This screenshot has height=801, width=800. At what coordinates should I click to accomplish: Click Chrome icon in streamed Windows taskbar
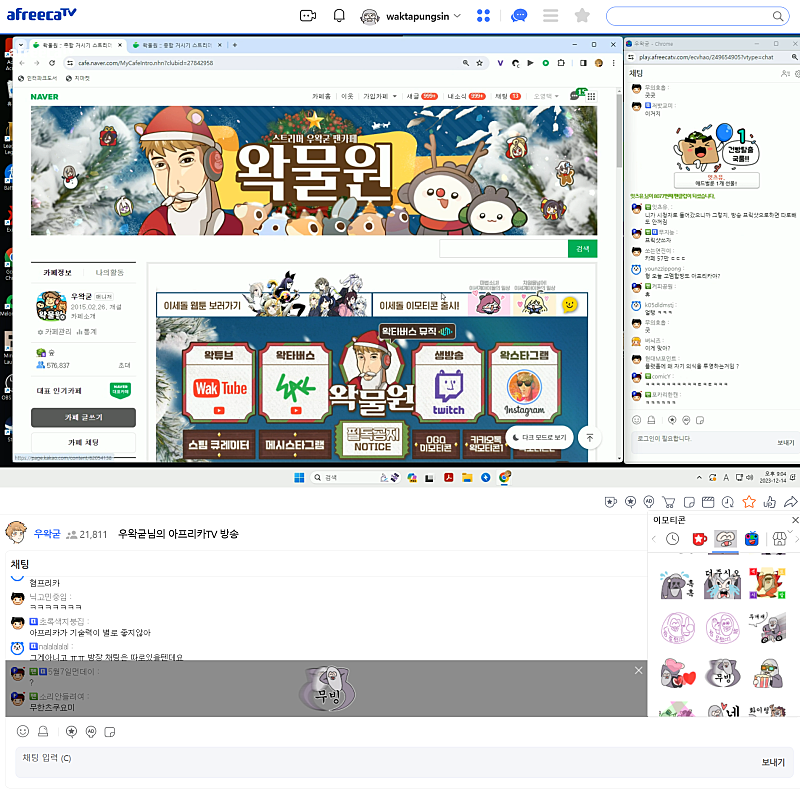click(504, 477)
